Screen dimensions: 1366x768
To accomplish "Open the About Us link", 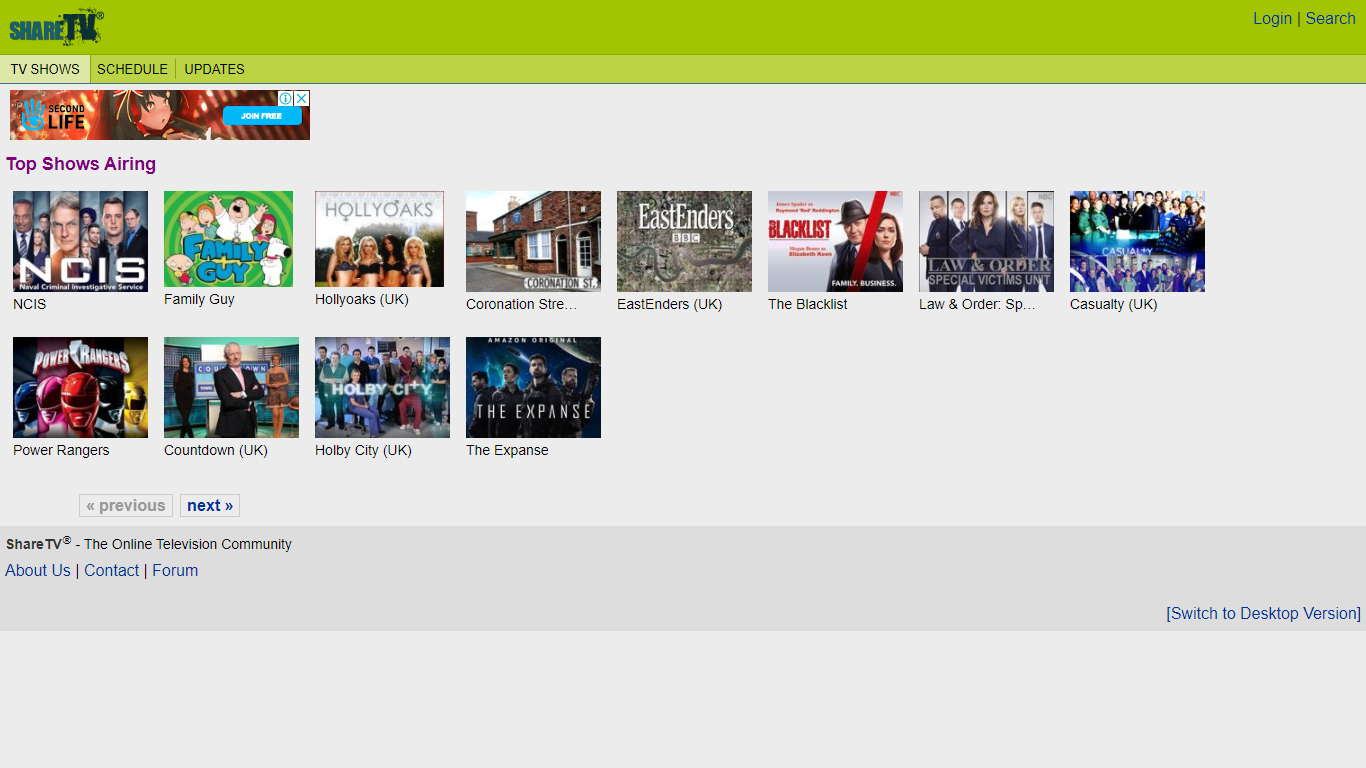I will (x=38, y=571).
